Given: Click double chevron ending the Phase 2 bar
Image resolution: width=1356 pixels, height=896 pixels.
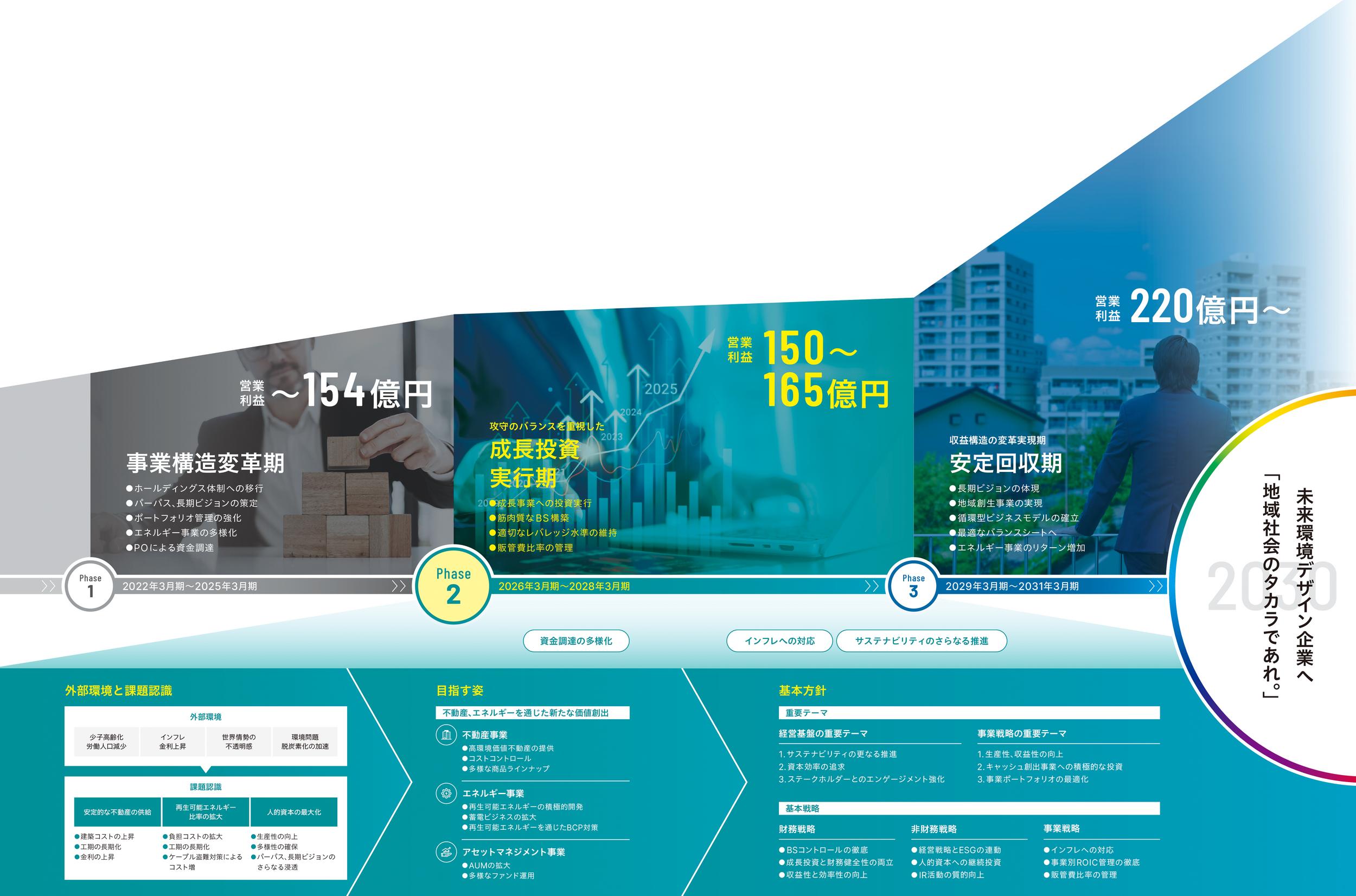Looking at the screenshot, I should click(872, 586).
